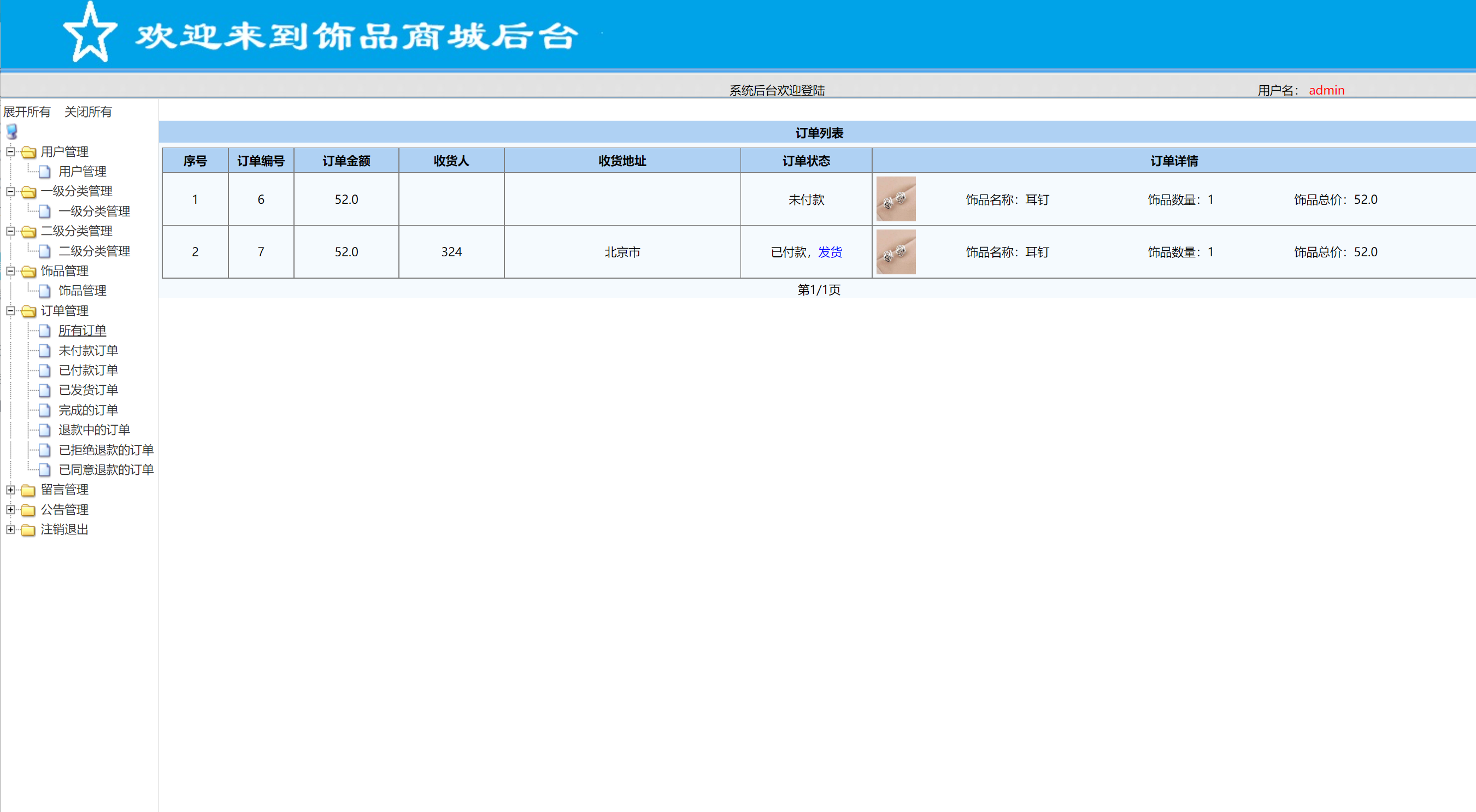
Task: Collapse the 一级分类管理 tree branch
Action: (9, 191)
